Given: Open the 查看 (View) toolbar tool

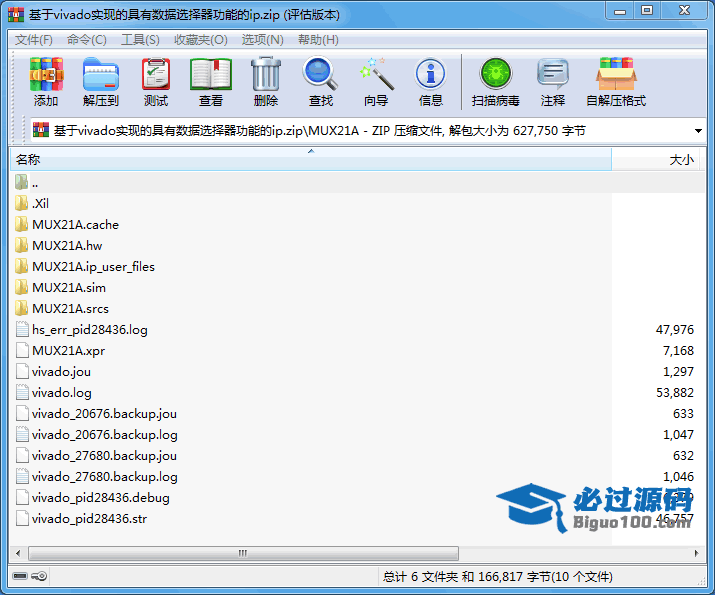Looking at the screenshot, I should [211, 82].
